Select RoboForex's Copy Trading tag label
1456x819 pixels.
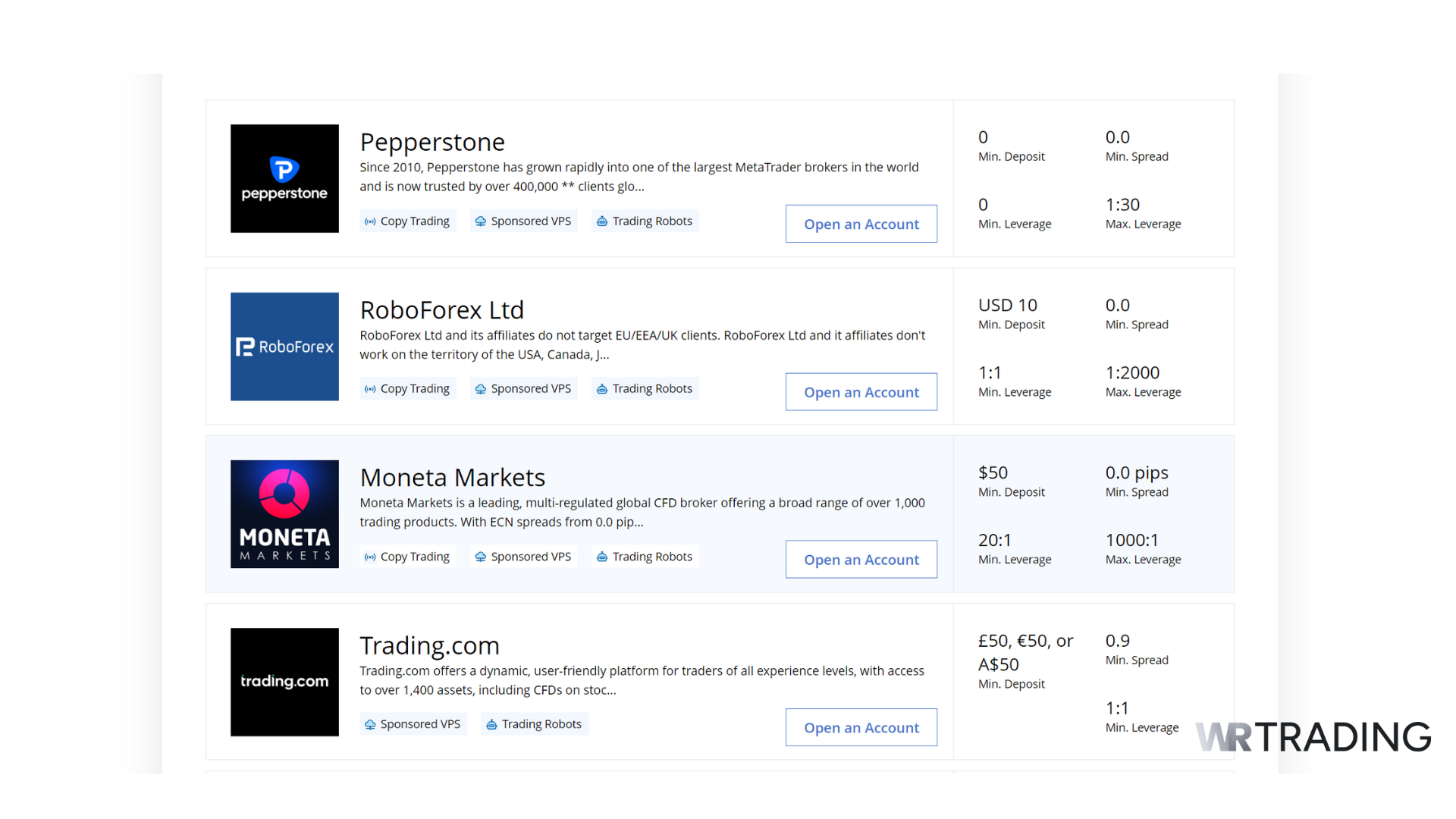tap(415, 388)
